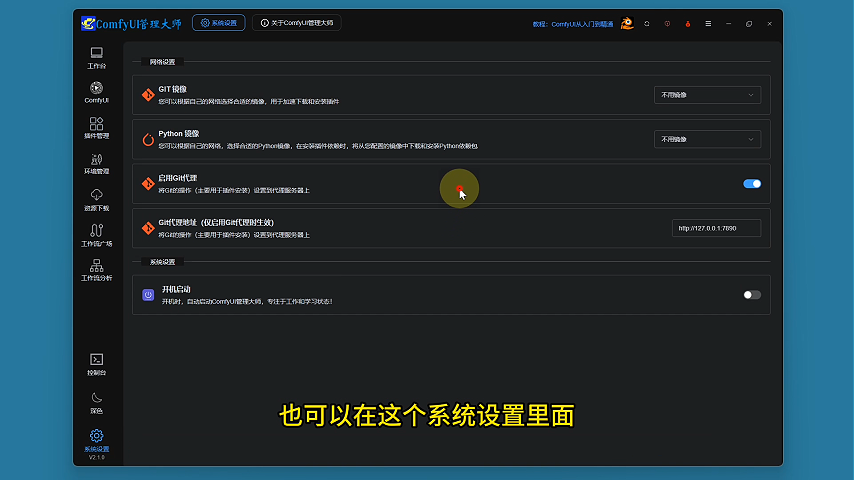Open the ComfyUI sidebar section
Image resolution: width=854 pixels, height=480 pixels.
[x=96, y=93]
